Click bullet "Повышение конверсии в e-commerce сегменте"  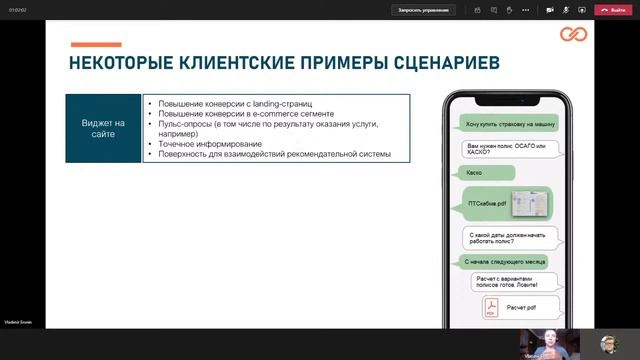246,113
